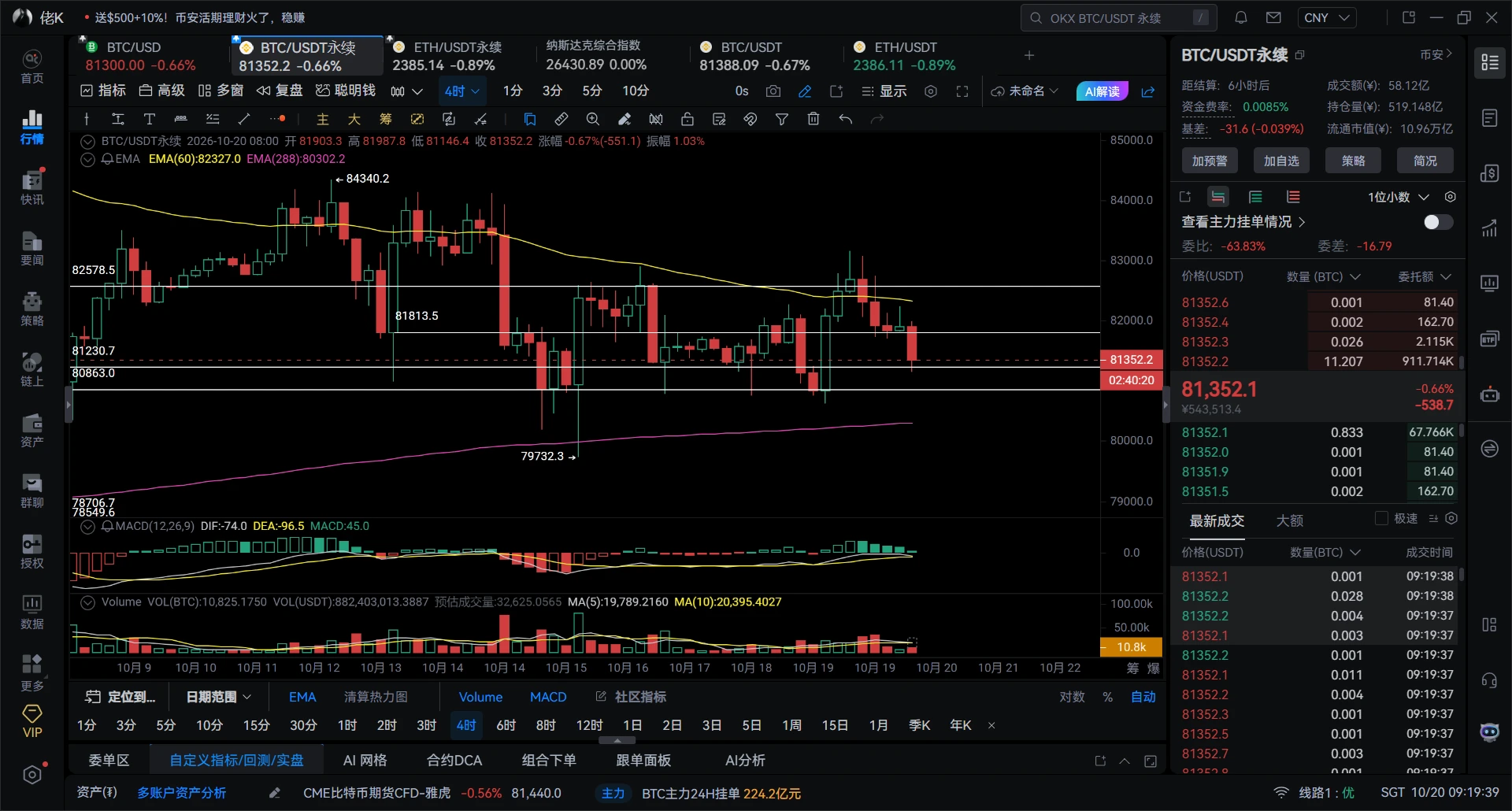The width and height of the screenshot is (1512, 811).
Task: Open the 策略 strategy sidebar icon
Action: click(31, 309)
